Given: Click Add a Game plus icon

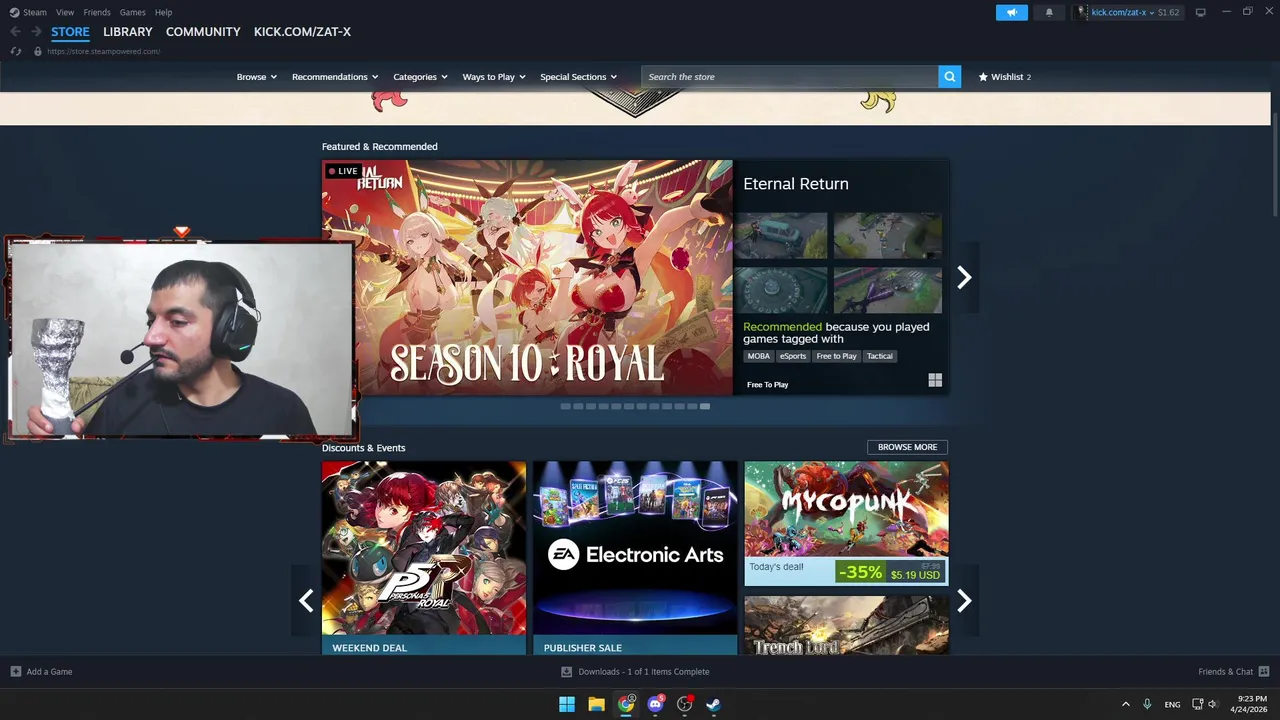Looking at the screenshot, I should pyautogui.click(x=15, y=671).
